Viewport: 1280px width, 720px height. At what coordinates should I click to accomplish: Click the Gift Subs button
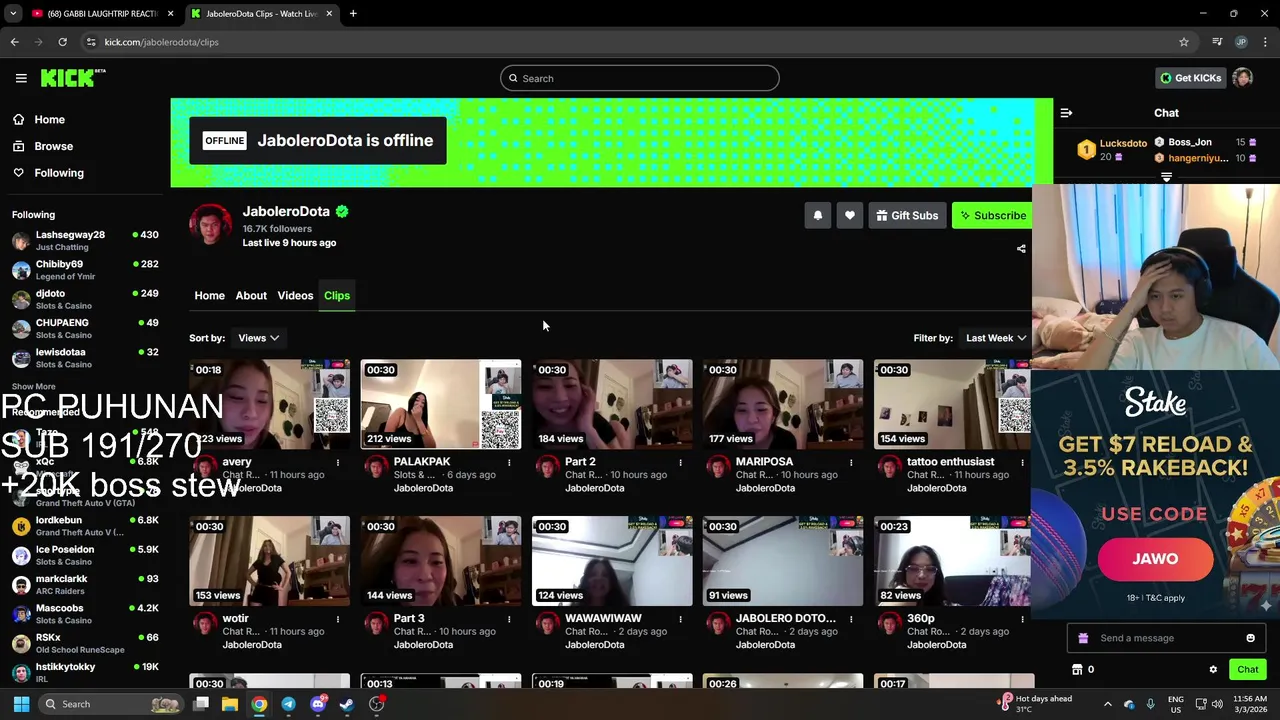coord(907,215)
